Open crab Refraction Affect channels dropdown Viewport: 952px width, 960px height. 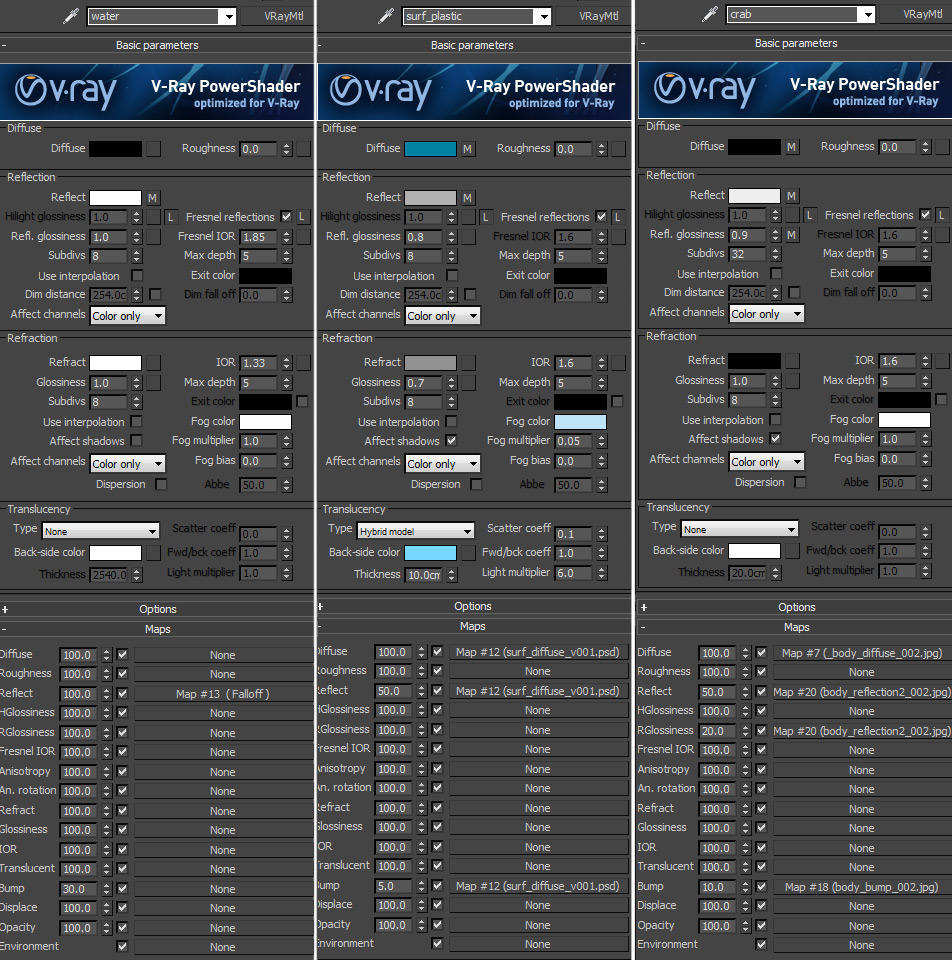(766, 462)
